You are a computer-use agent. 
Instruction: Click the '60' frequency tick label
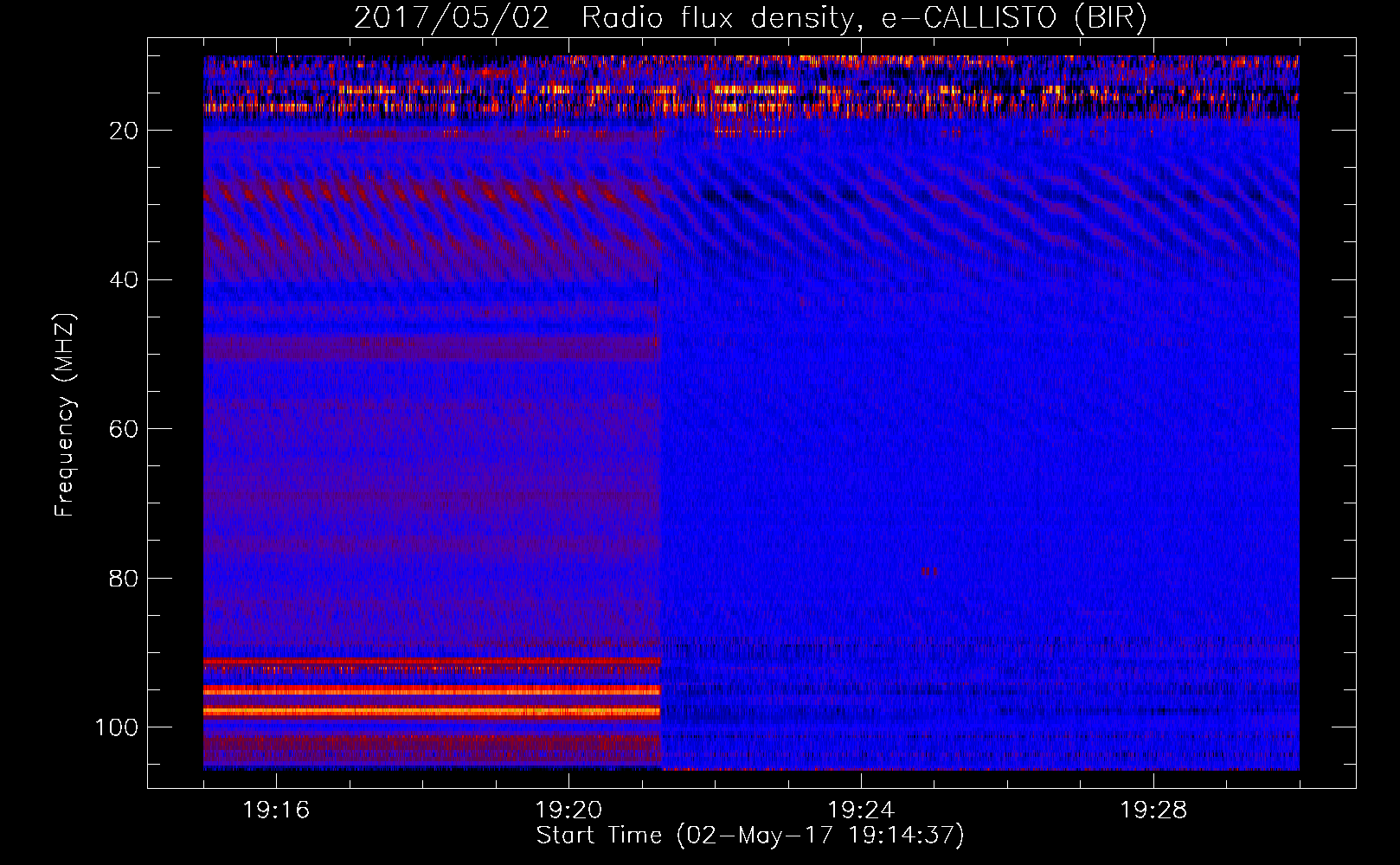(x=124, y=429)
